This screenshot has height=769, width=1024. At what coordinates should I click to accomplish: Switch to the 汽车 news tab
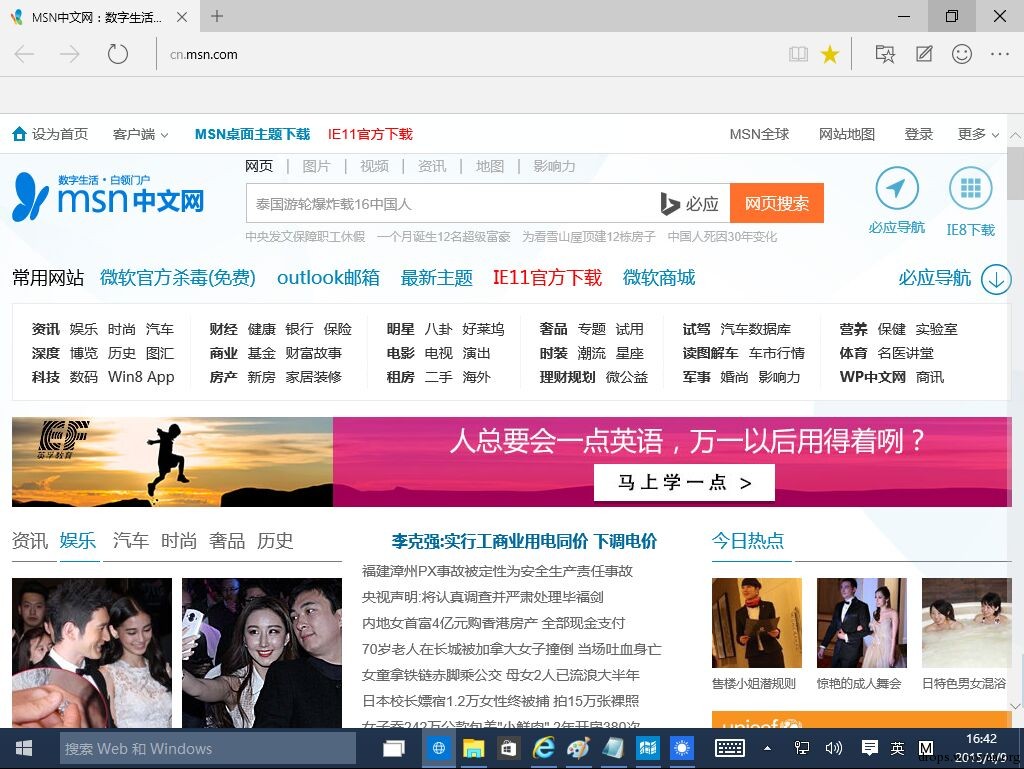[x=131, y=541]
